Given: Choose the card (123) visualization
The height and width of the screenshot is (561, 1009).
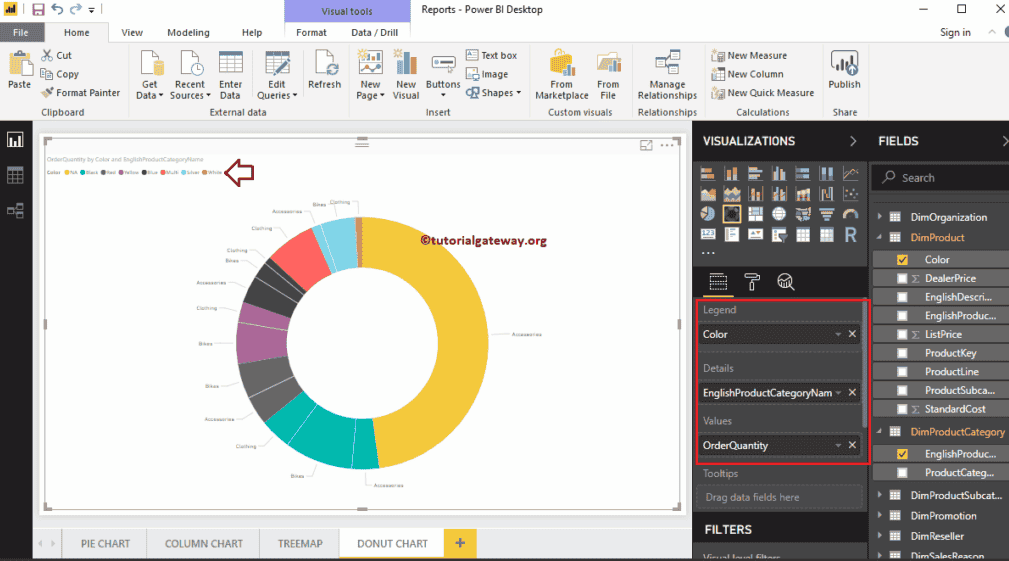Looking at the screenshot, I should coord(707,234).
